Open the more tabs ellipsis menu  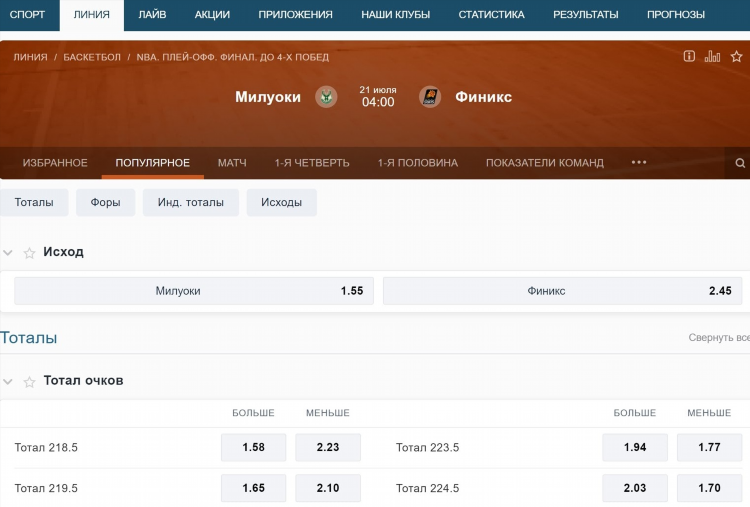point(639,163)
